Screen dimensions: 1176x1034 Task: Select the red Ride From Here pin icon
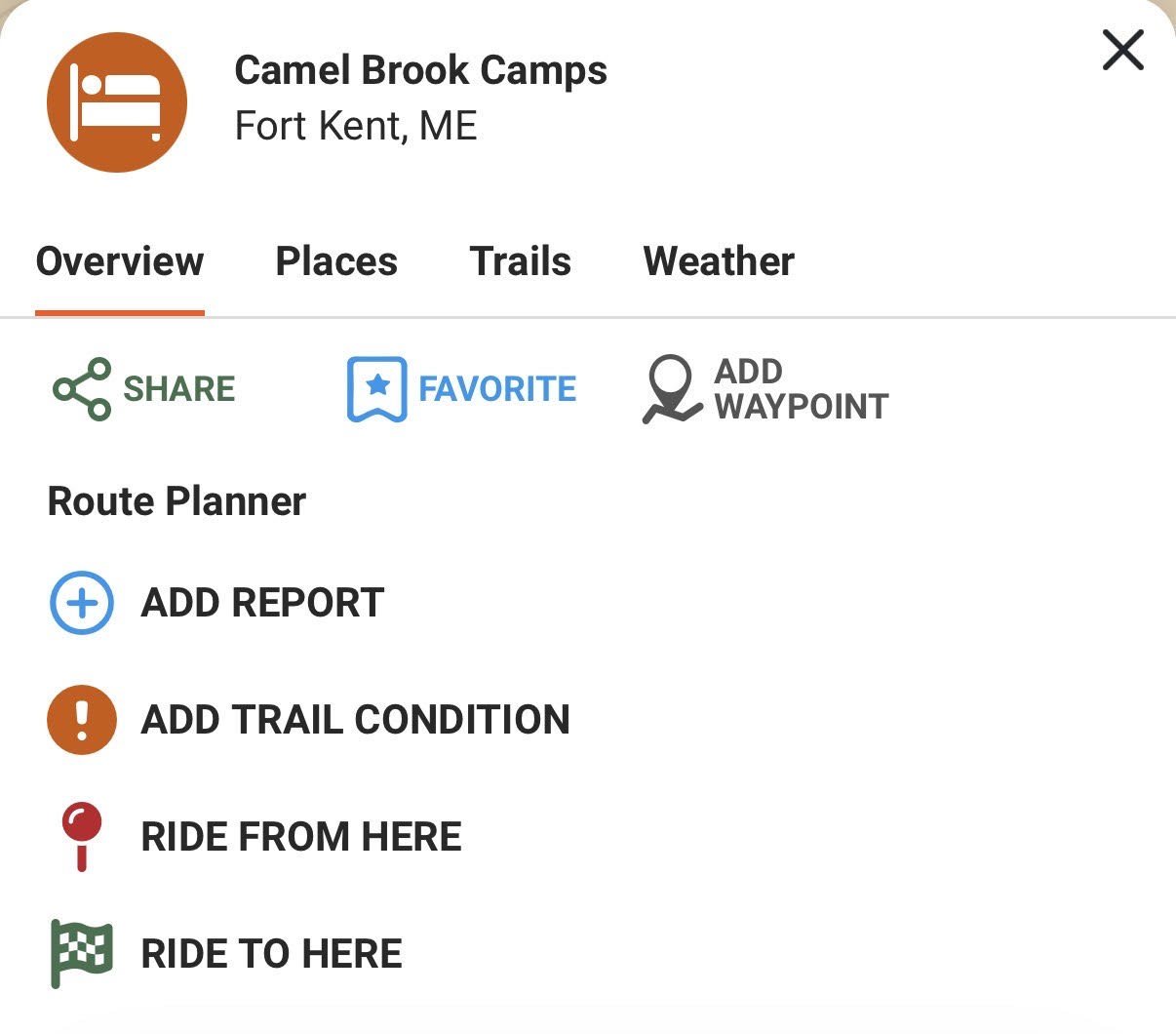pos(81,837)
